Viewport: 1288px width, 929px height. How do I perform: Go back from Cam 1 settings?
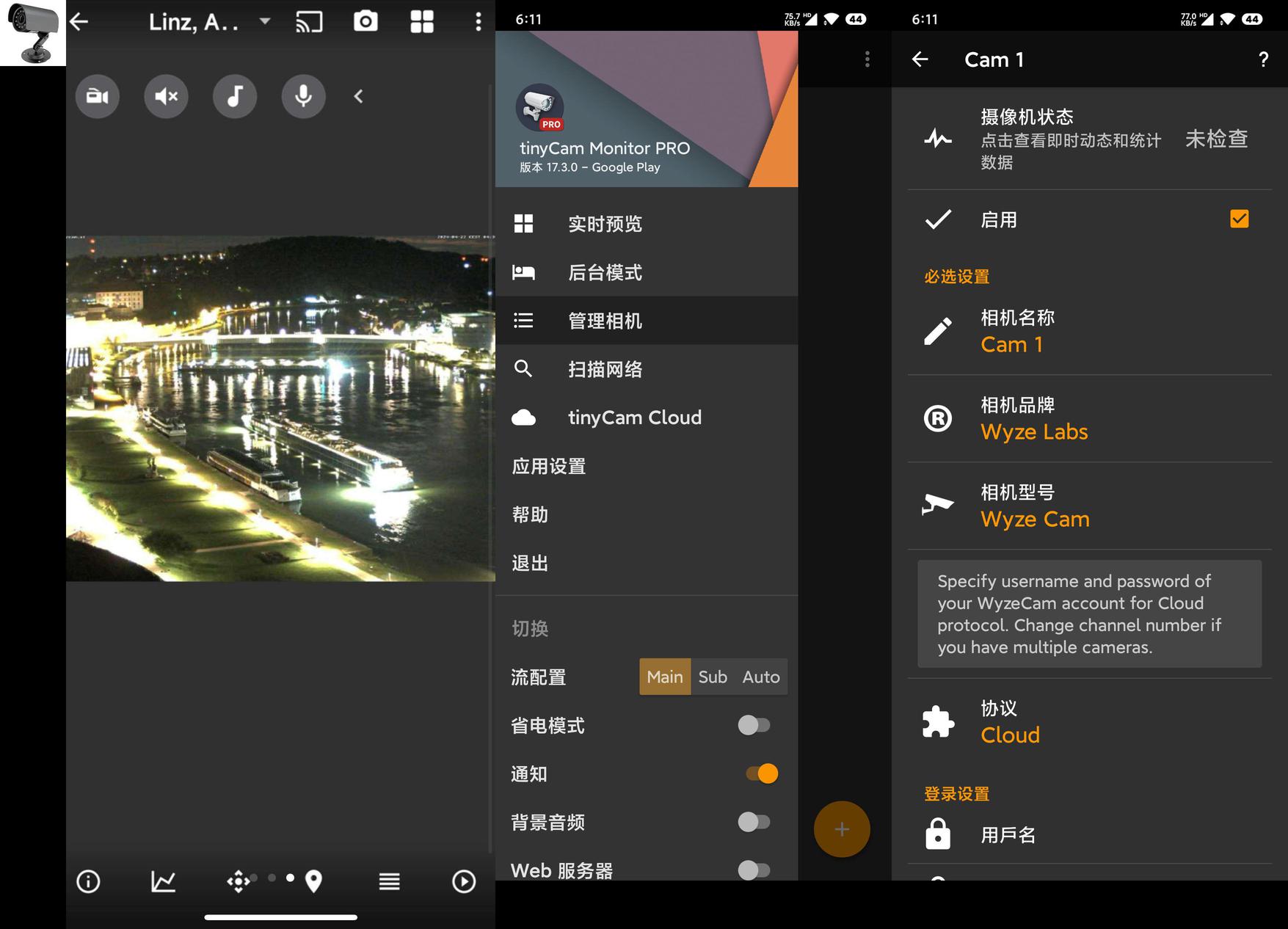coord(920,59)
